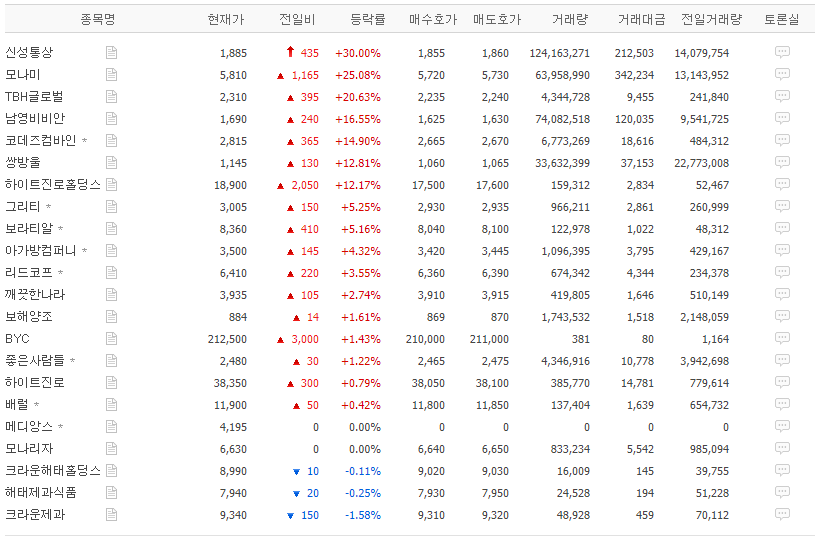Open the 좋은사람들 stock link
This screenshot has width=821, height=541.
(x=35, y=360)
